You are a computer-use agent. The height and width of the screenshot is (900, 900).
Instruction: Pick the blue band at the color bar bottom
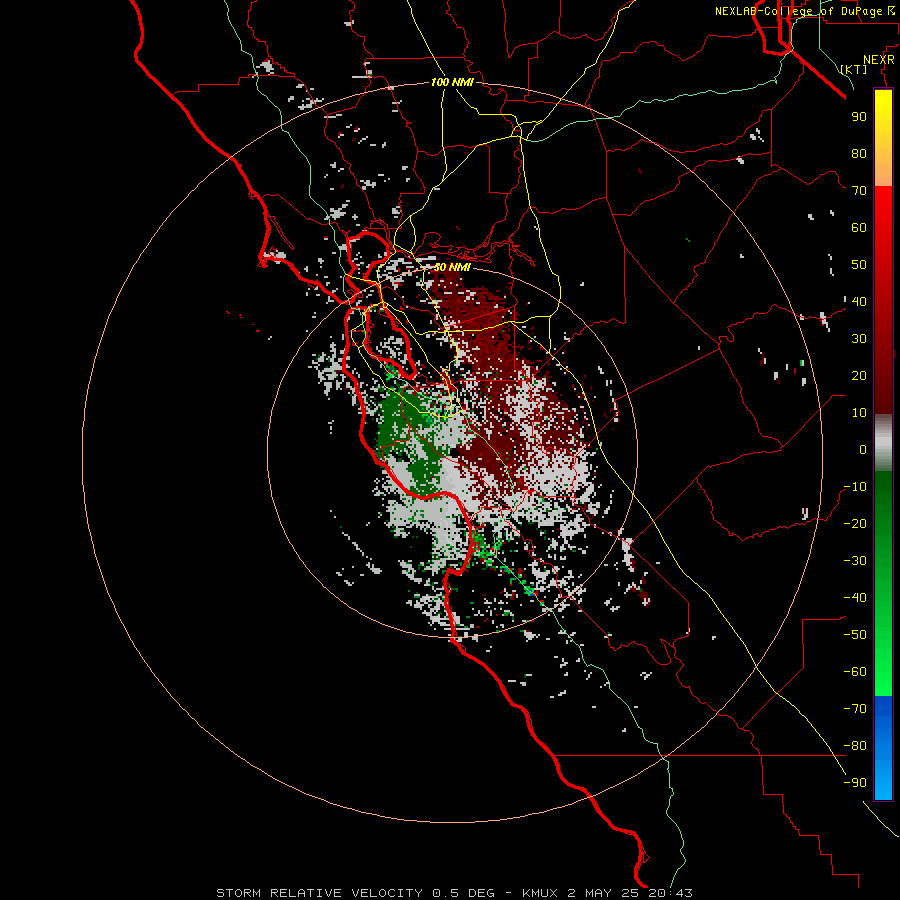(883, 748)
